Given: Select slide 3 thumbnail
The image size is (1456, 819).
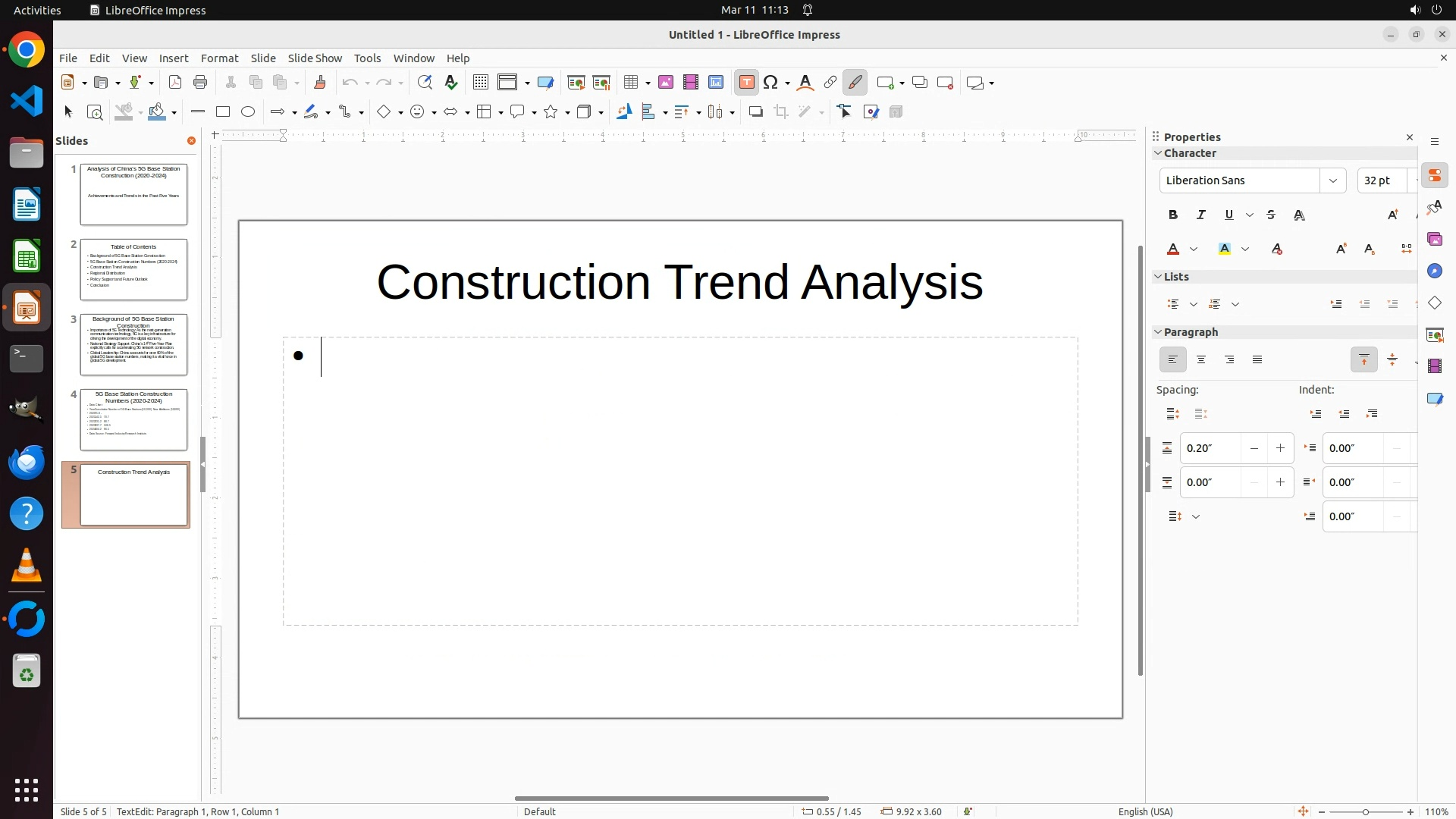Looking at the screenshot, I should point(133,345).
